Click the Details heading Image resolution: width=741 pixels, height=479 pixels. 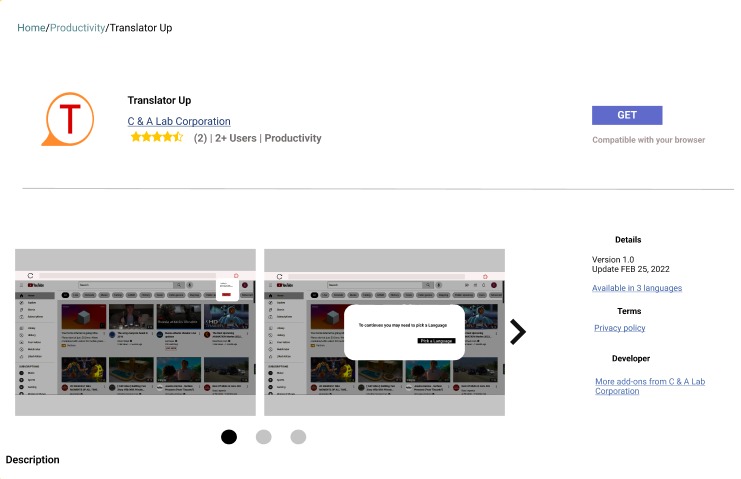(628, 240)
